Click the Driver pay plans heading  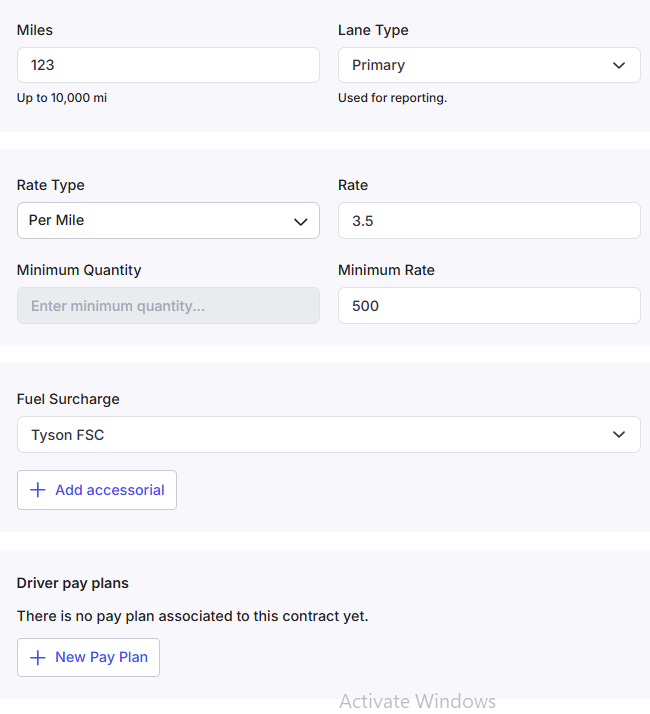[73, 583]
